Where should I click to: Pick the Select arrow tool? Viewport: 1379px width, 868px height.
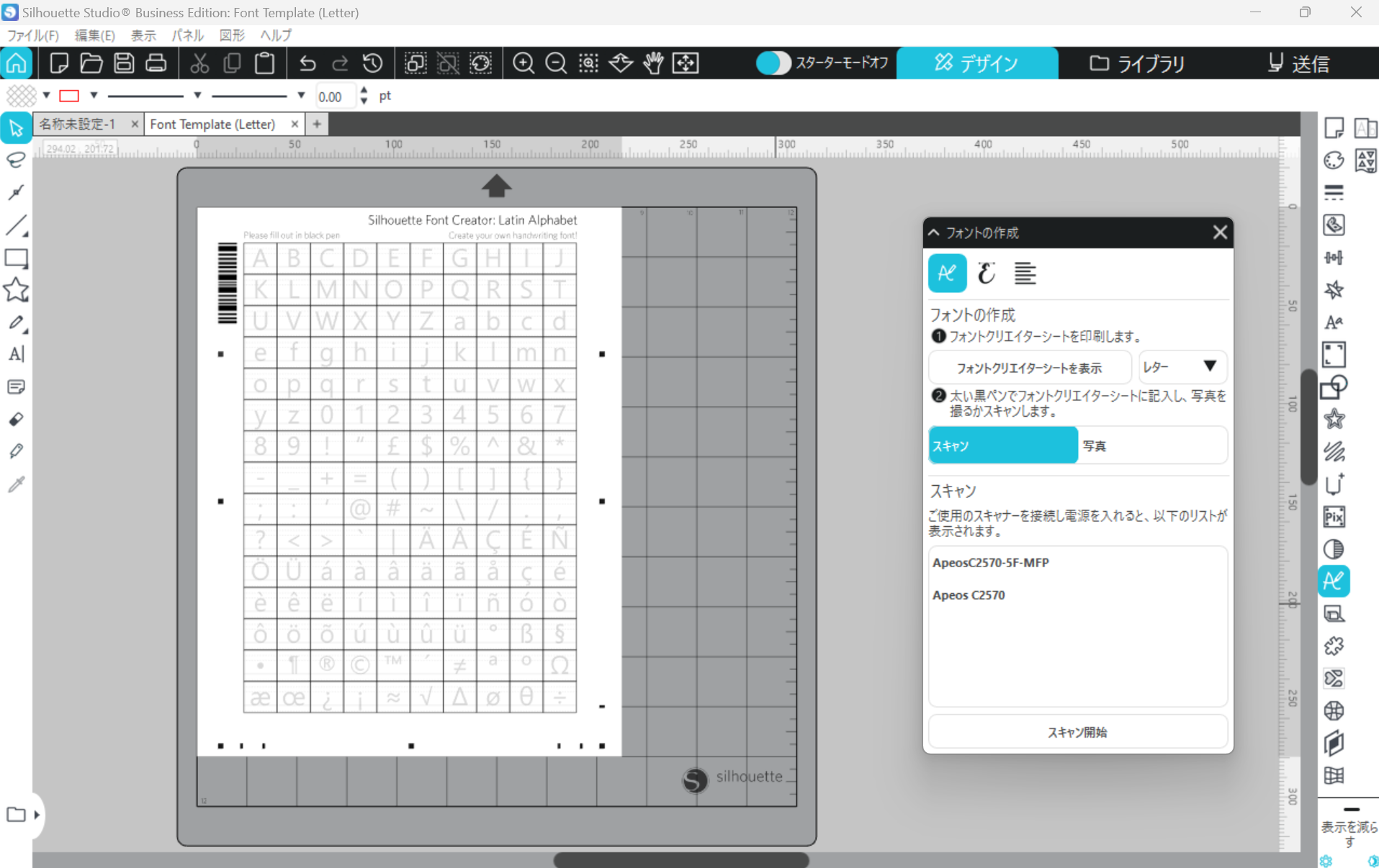pos(16,128)
